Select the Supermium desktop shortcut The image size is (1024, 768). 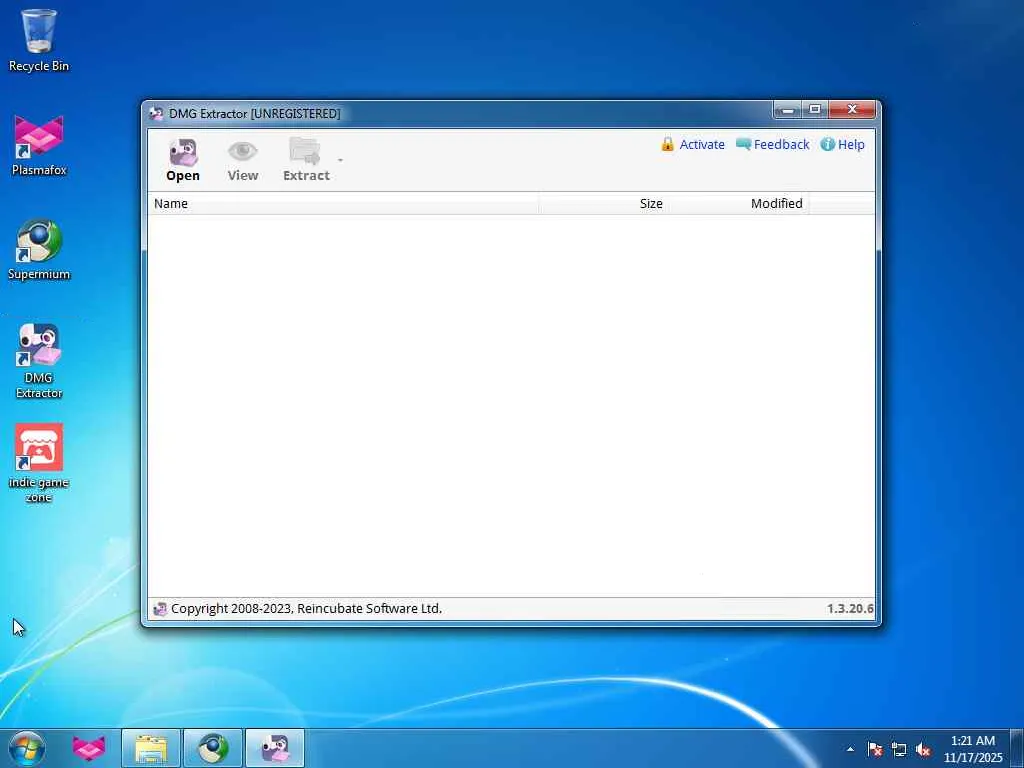(39, 249)
